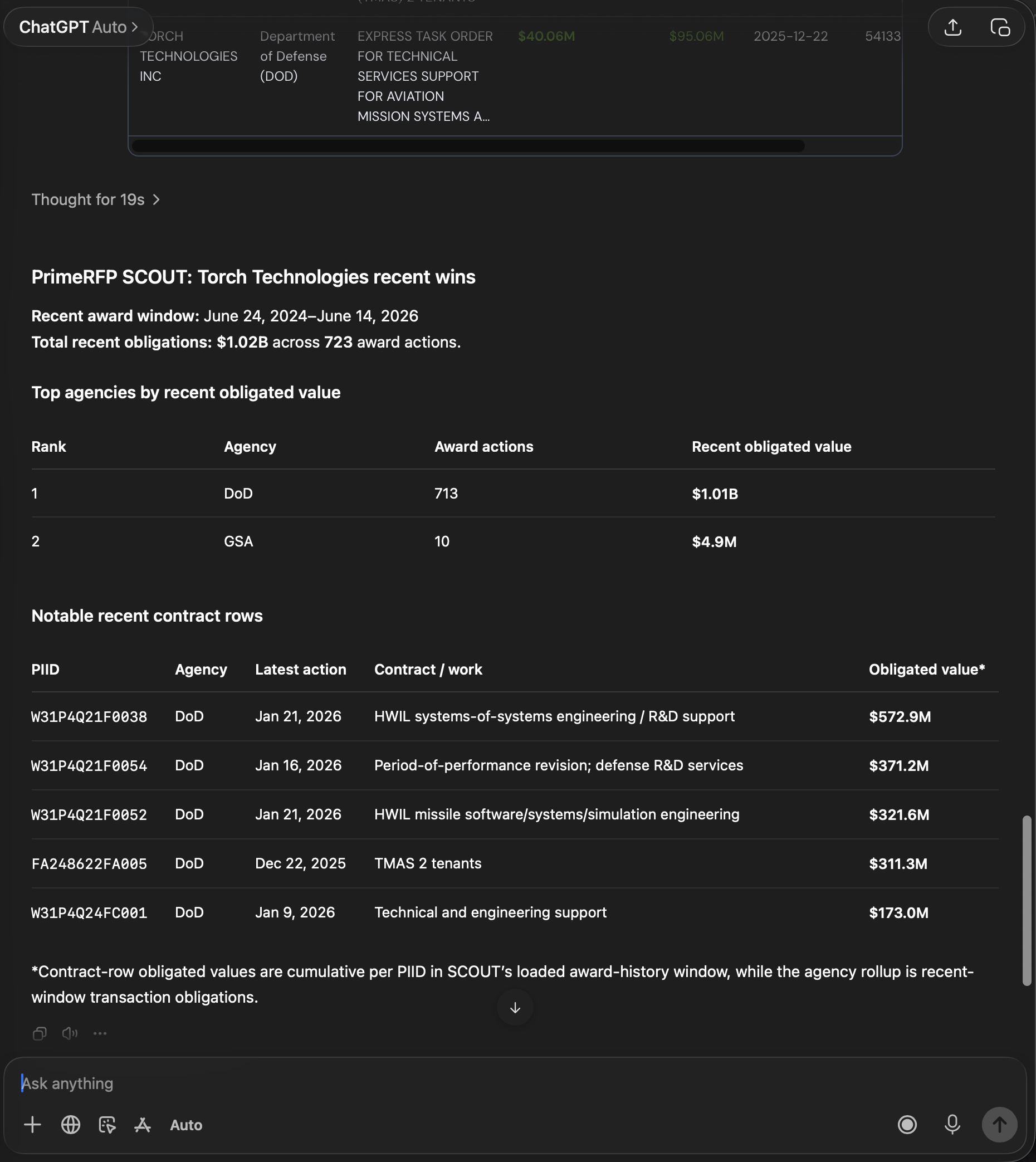The height and width of the screenshot is (1162, 1036).
Task: Click the $173.0M obligated value
Action: point(899,912)
